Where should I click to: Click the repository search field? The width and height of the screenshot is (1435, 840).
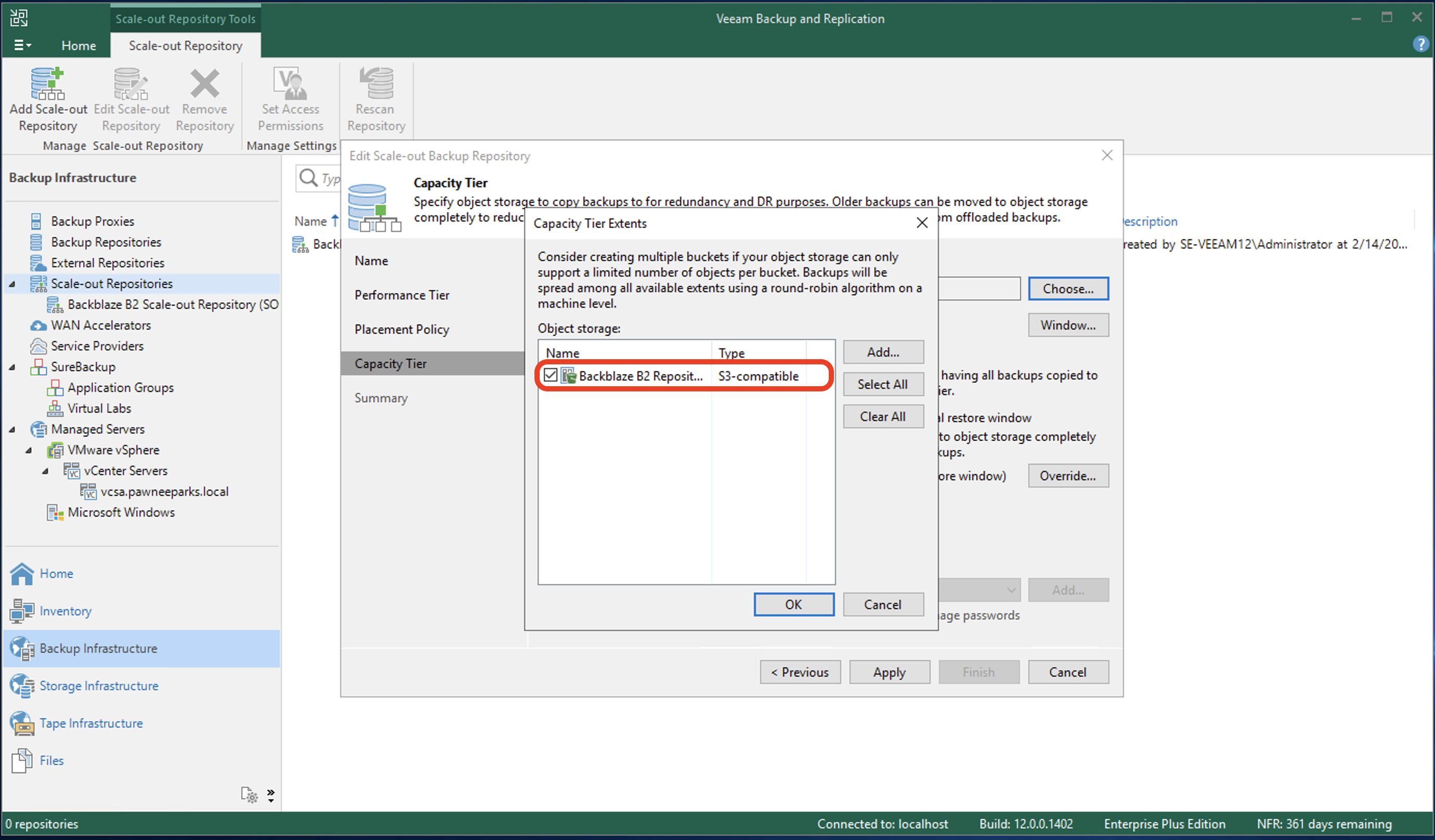[x=319, y=178]
